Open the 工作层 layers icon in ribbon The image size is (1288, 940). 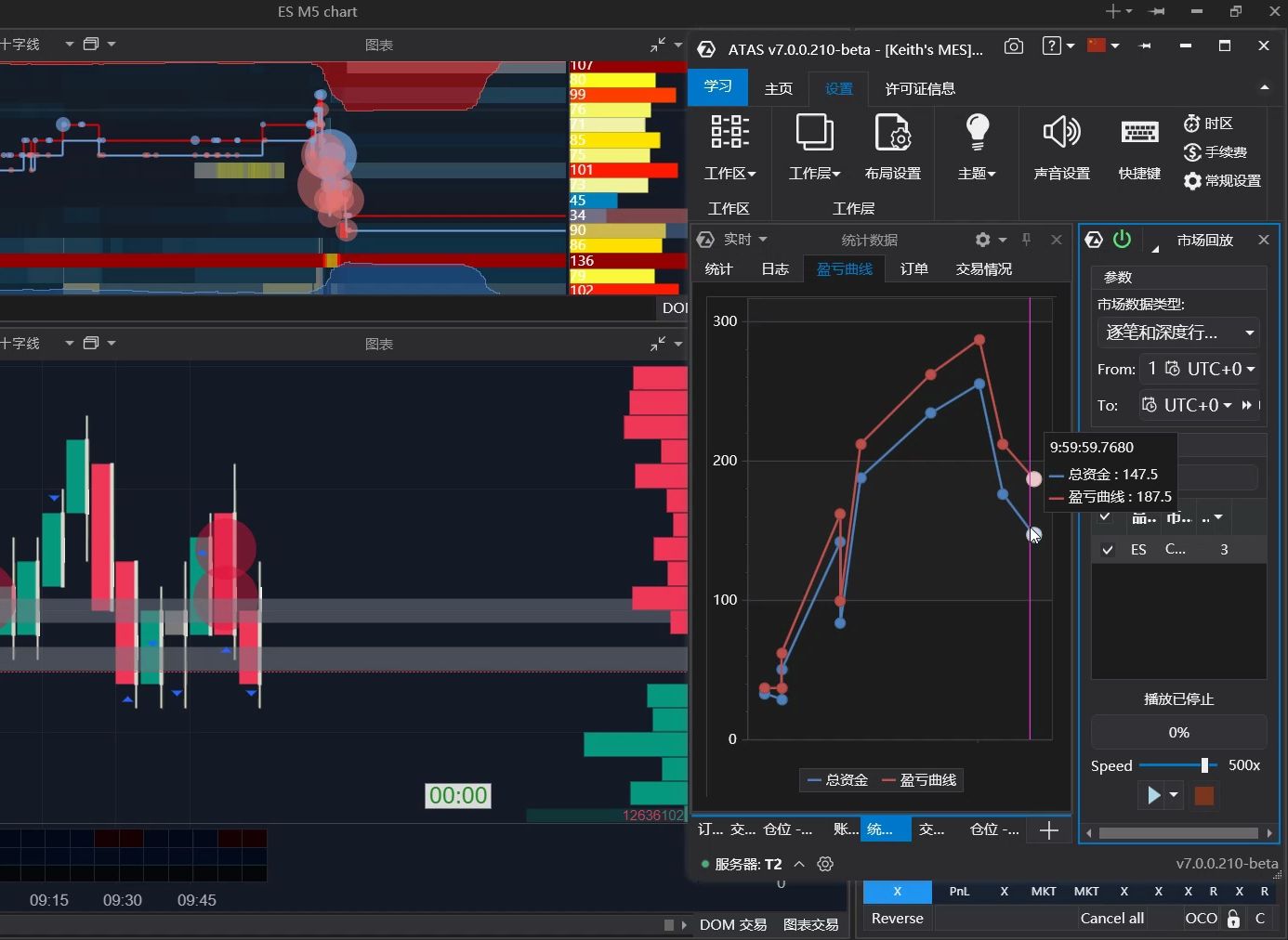pos(814,132)
